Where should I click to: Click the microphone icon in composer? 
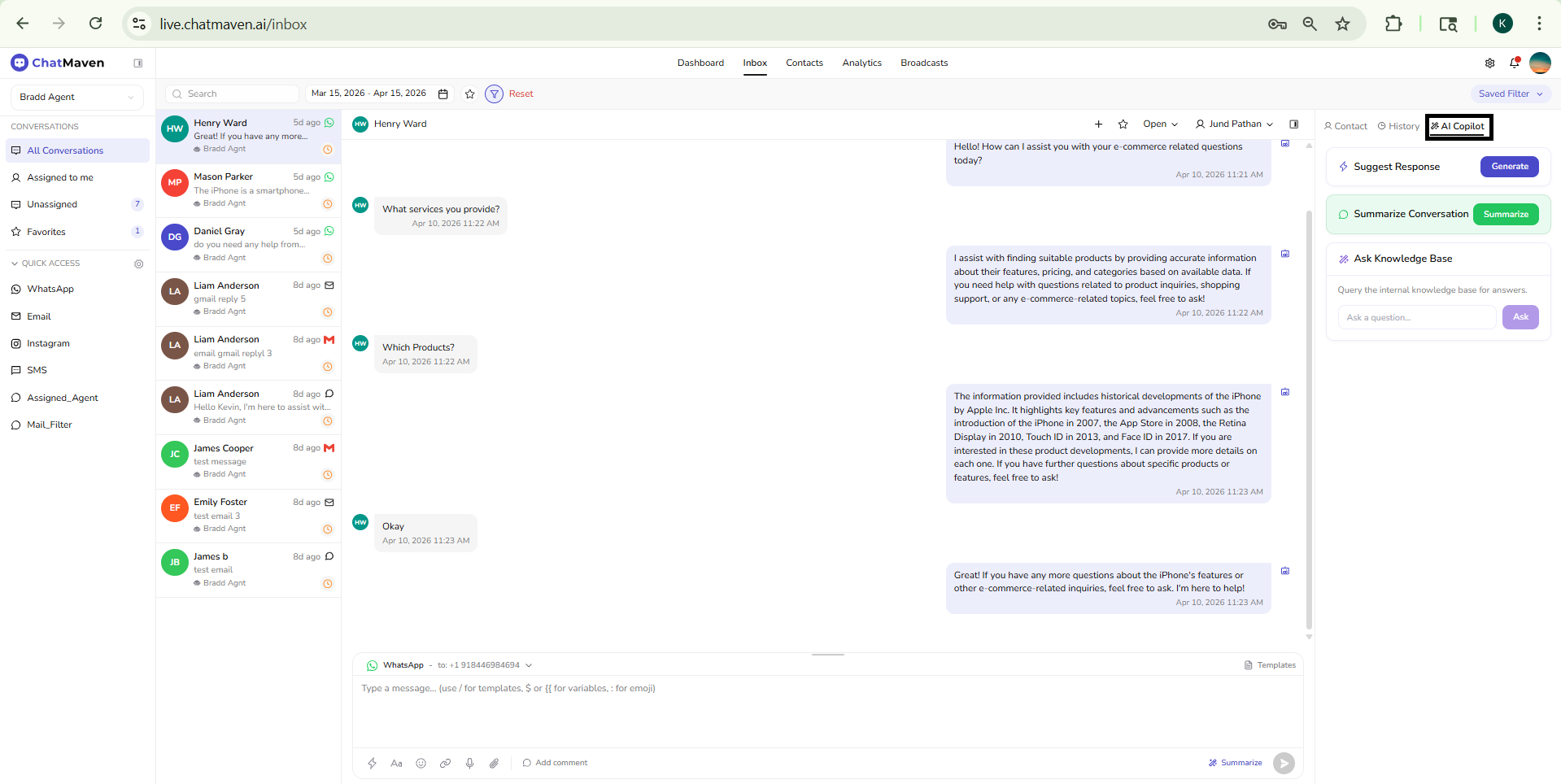click(469, 763)
